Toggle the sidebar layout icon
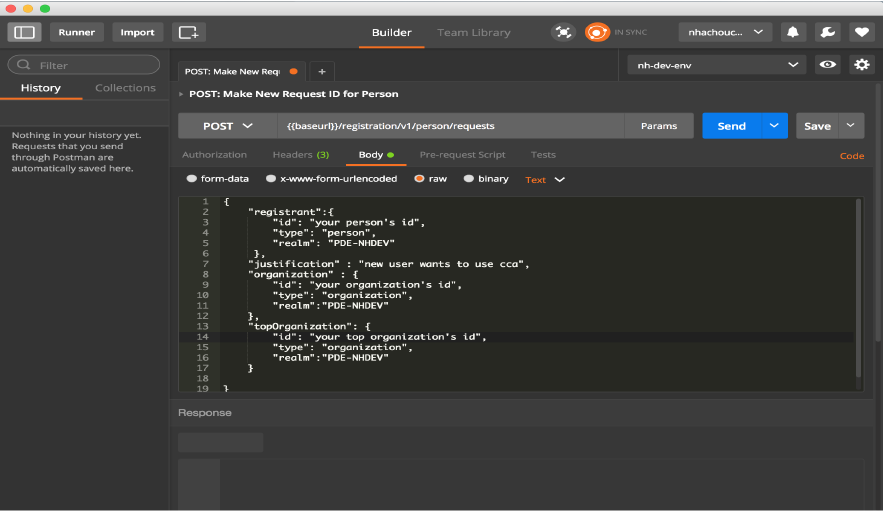 (24, 32)
